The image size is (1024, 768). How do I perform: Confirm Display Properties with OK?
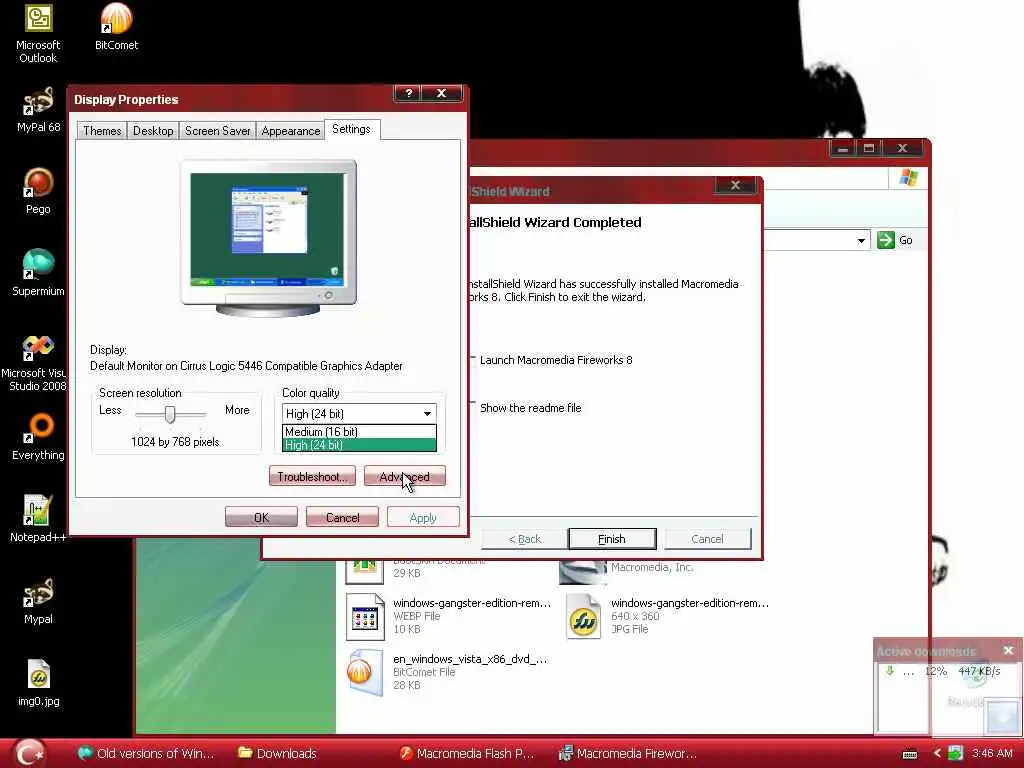click(261, 517)
